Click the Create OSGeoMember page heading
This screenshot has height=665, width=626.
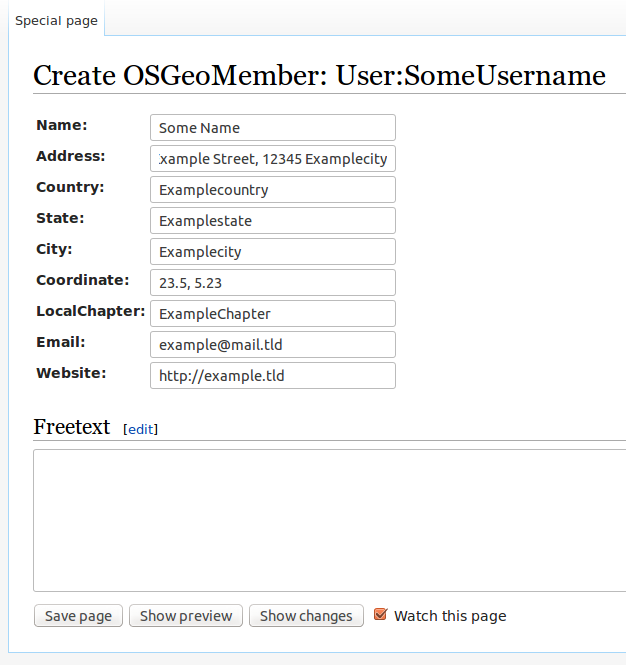[x=319, y=76]
